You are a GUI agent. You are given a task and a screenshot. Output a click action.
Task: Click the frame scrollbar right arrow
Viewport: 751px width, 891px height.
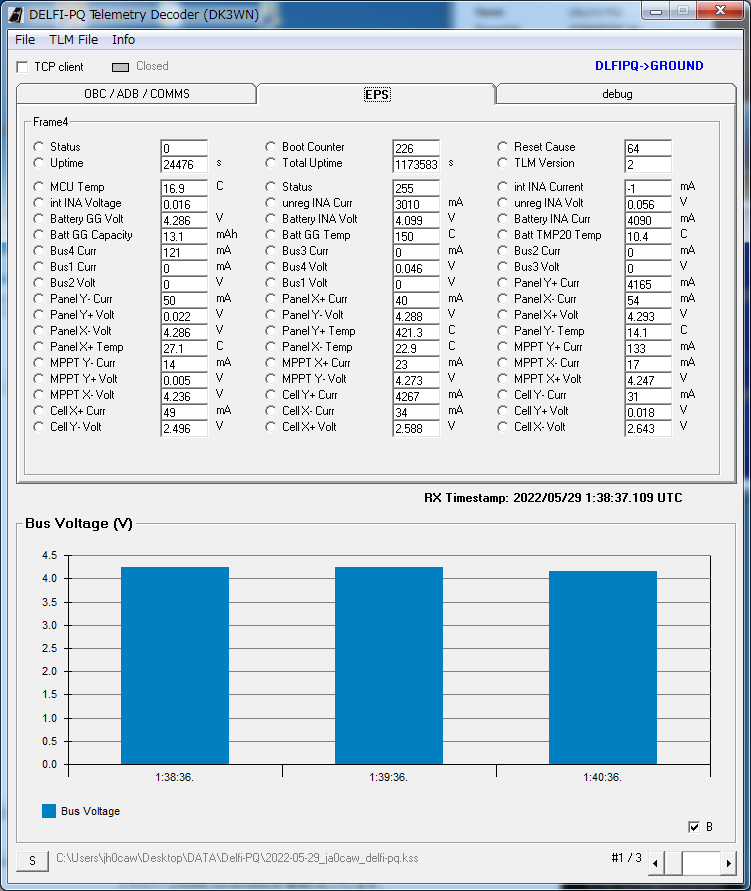[728, 863]
